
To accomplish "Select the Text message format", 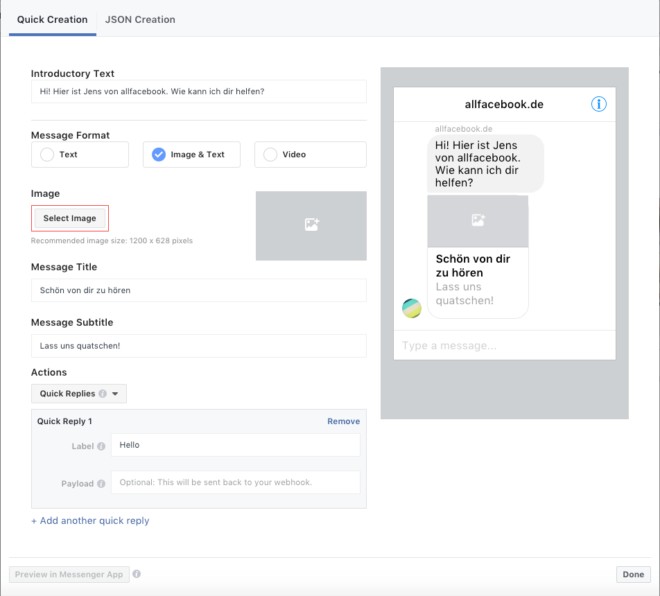I will point(80,154).
